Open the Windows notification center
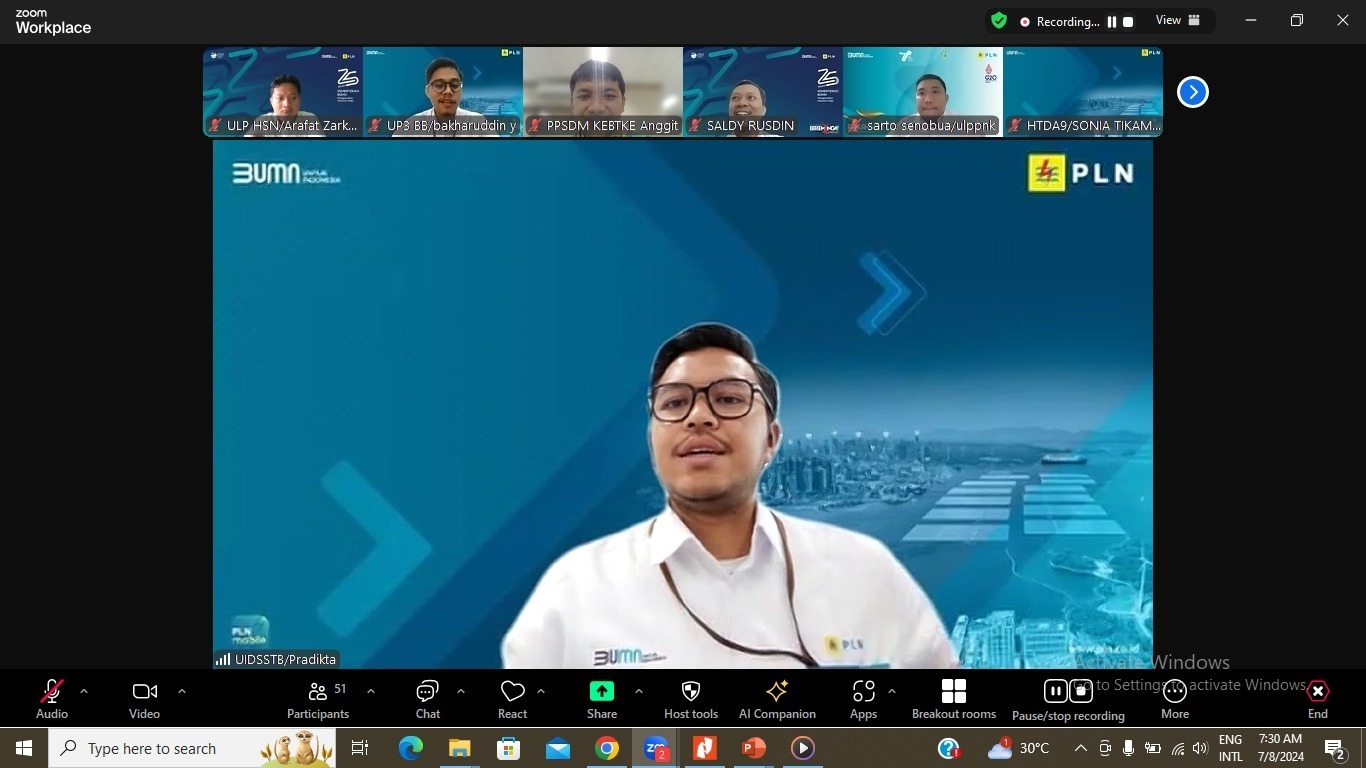Image resolution: width=1366 pixels, height=768 pixels. (1336, 748)
